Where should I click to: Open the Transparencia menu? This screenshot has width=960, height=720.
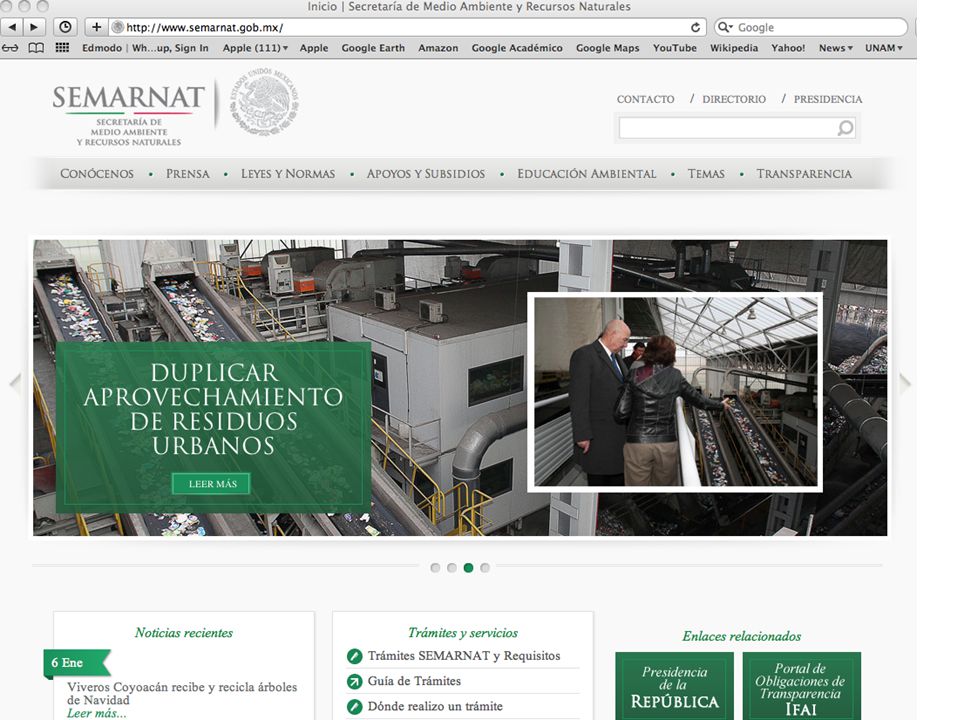click(x=804, y=174)
